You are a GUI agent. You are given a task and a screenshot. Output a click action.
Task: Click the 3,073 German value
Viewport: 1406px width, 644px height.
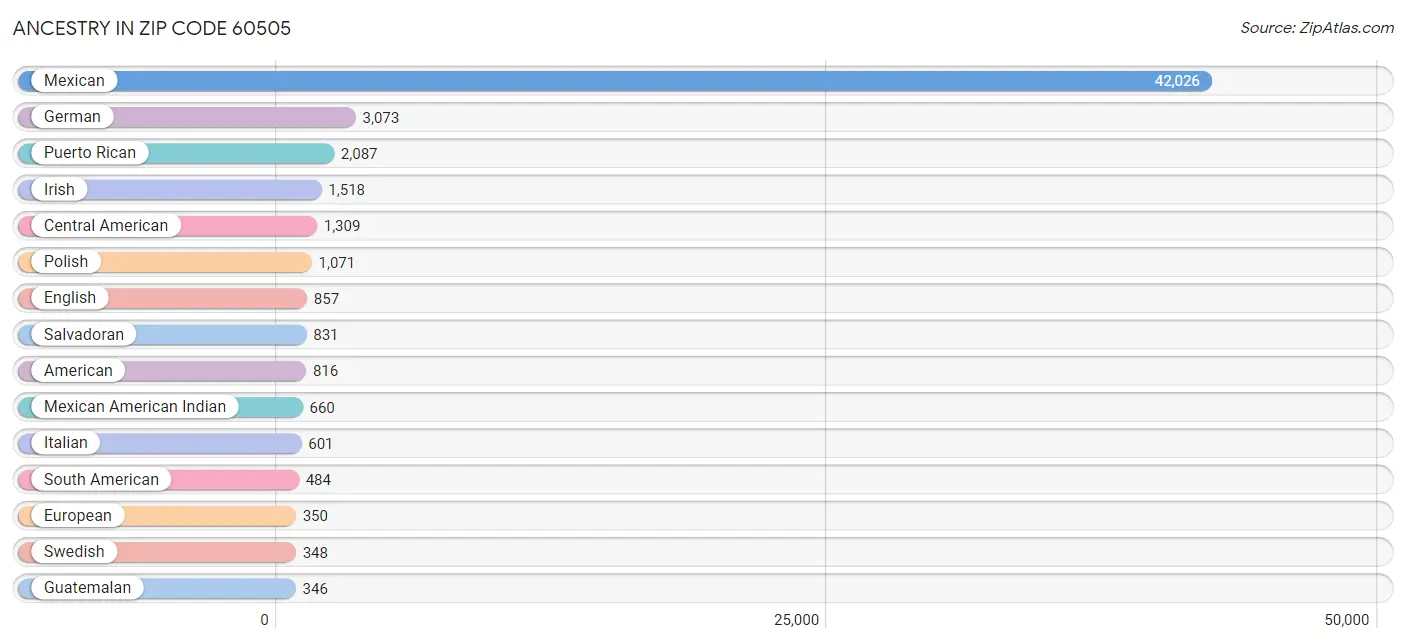coord(381,118)
